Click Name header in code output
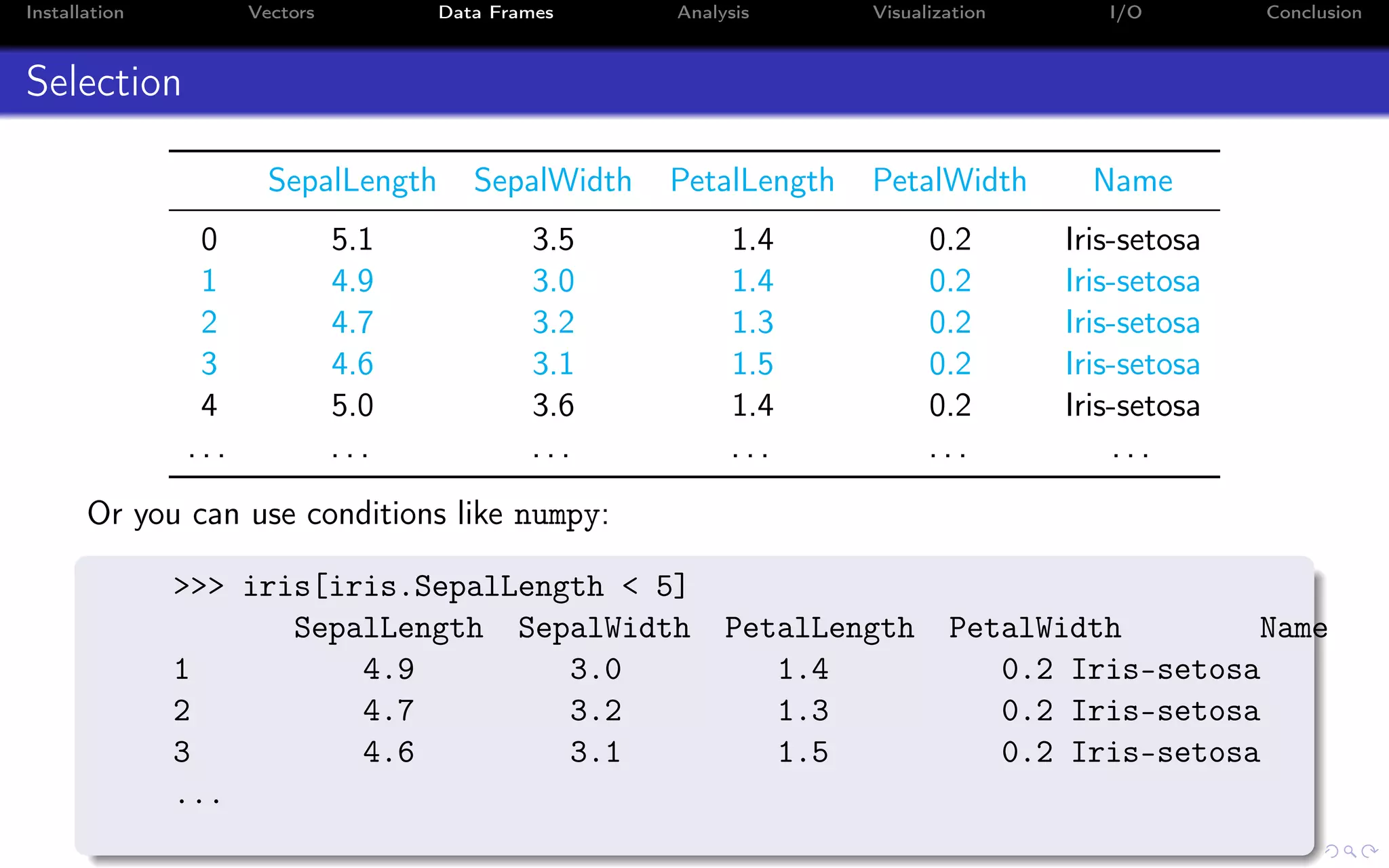1389x868 pixels. (1293, 628)
